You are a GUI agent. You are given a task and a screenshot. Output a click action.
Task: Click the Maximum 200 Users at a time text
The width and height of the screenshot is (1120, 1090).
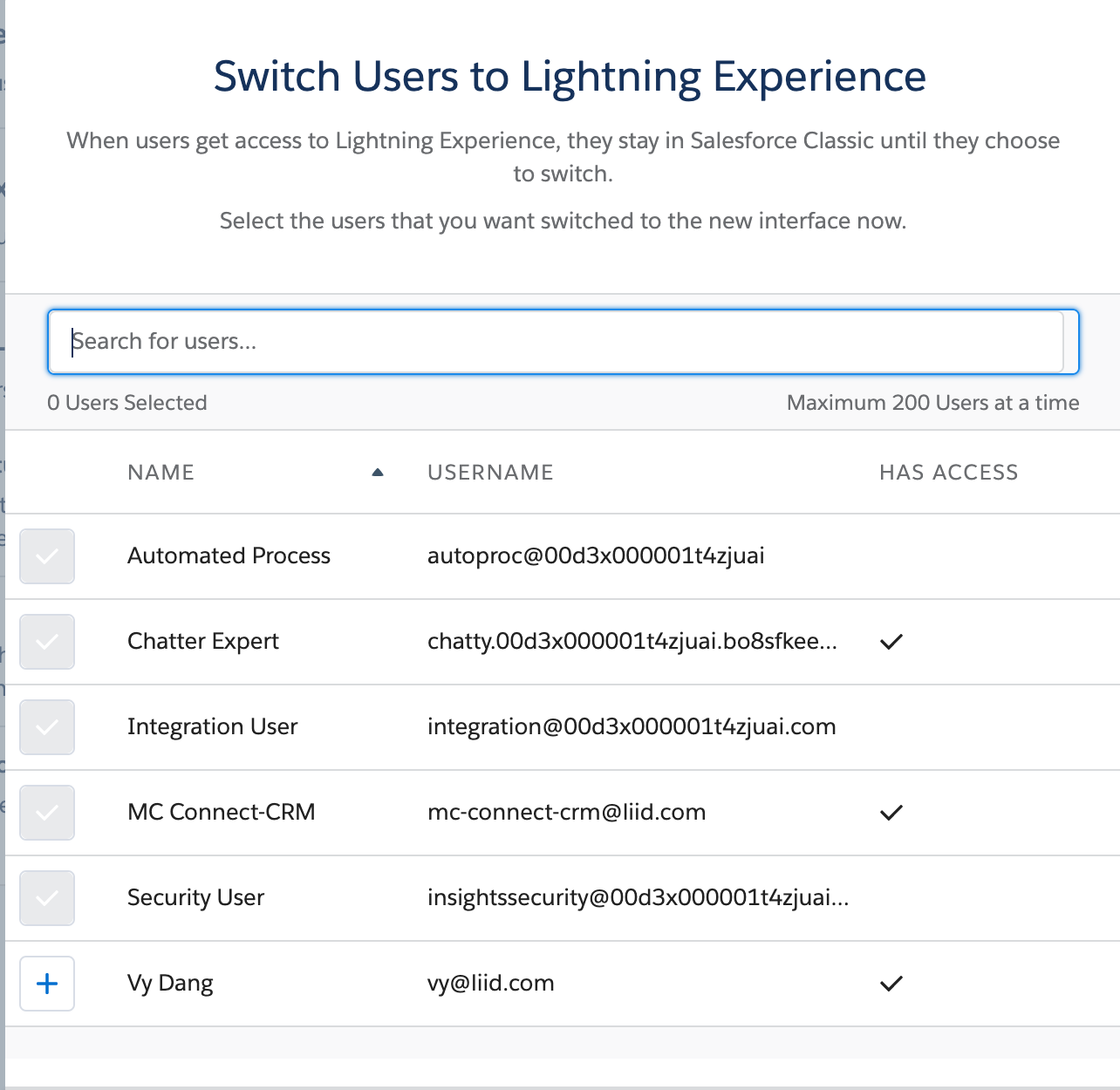pos(932,402)
